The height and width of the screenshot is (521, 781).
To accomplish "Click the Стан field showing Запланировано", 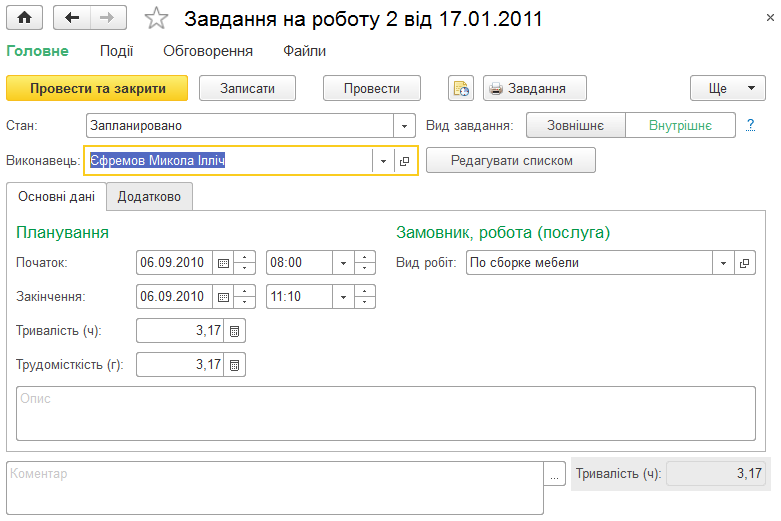I will (240, 126).
